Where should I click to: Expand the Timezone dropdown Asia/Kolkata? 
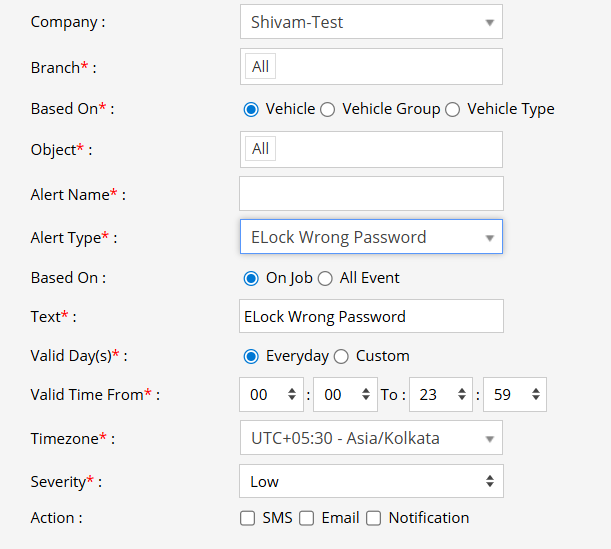(x=371, y=438)
